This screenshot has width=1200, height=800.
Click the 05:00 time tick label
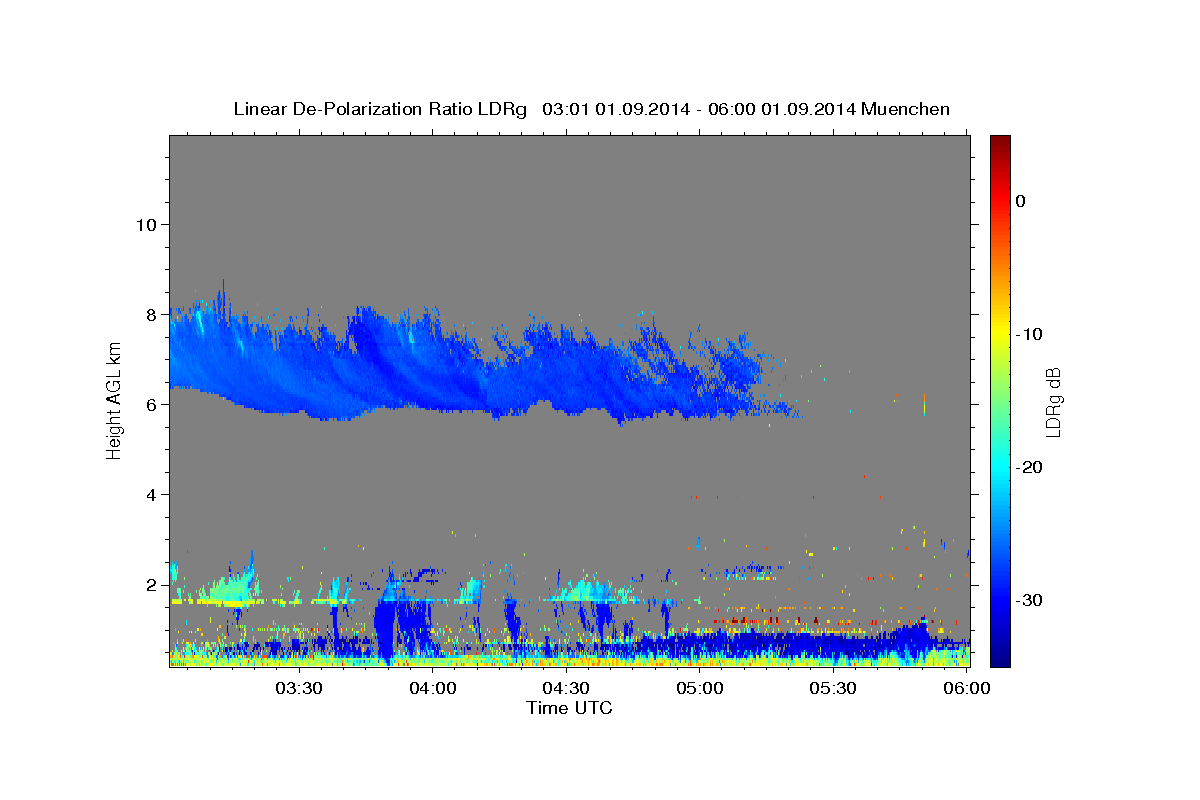(x=700, y=688)
